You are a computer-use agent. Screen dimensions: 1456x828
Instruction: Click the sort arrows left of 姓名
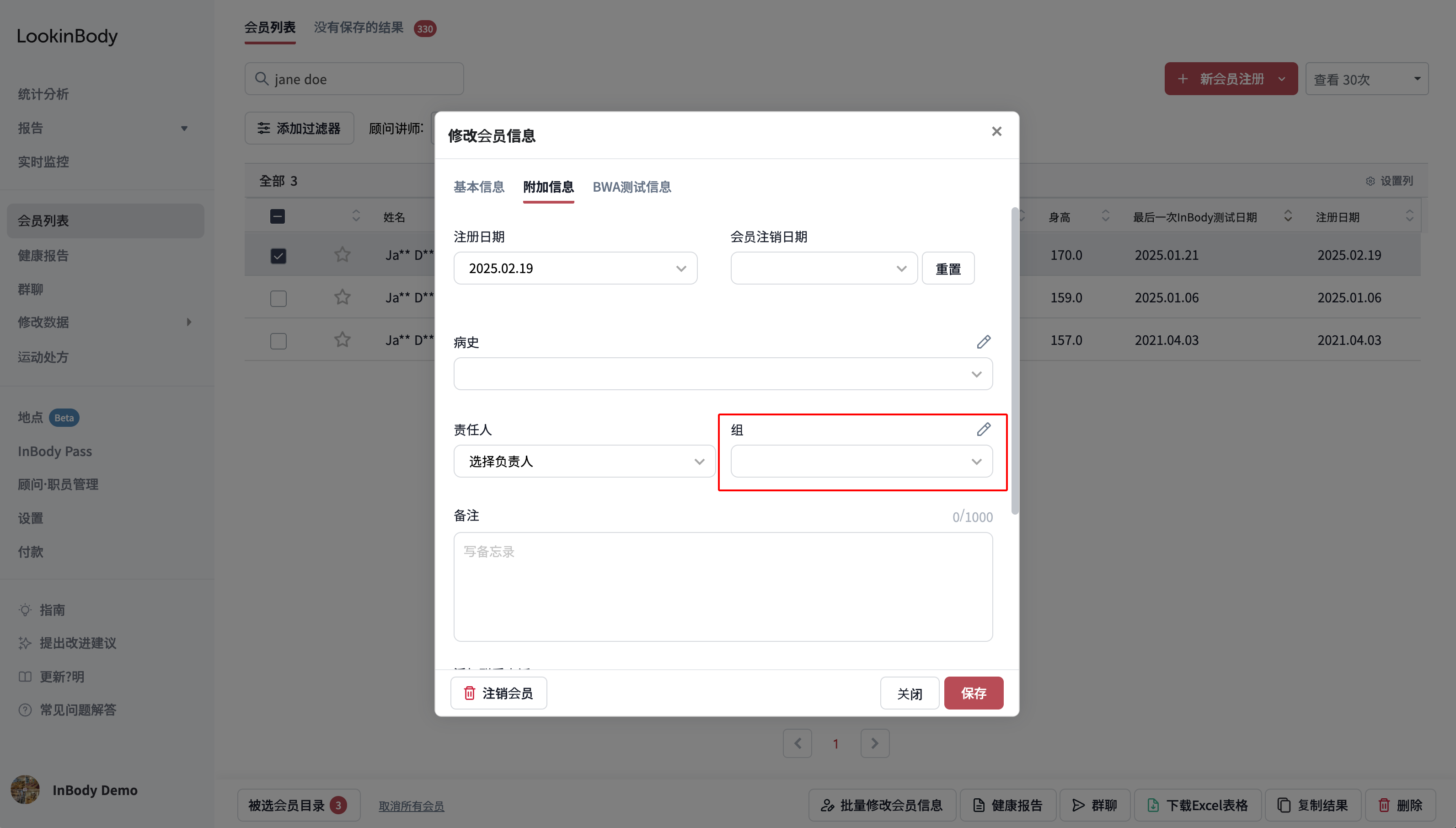[x=356, y=215]
